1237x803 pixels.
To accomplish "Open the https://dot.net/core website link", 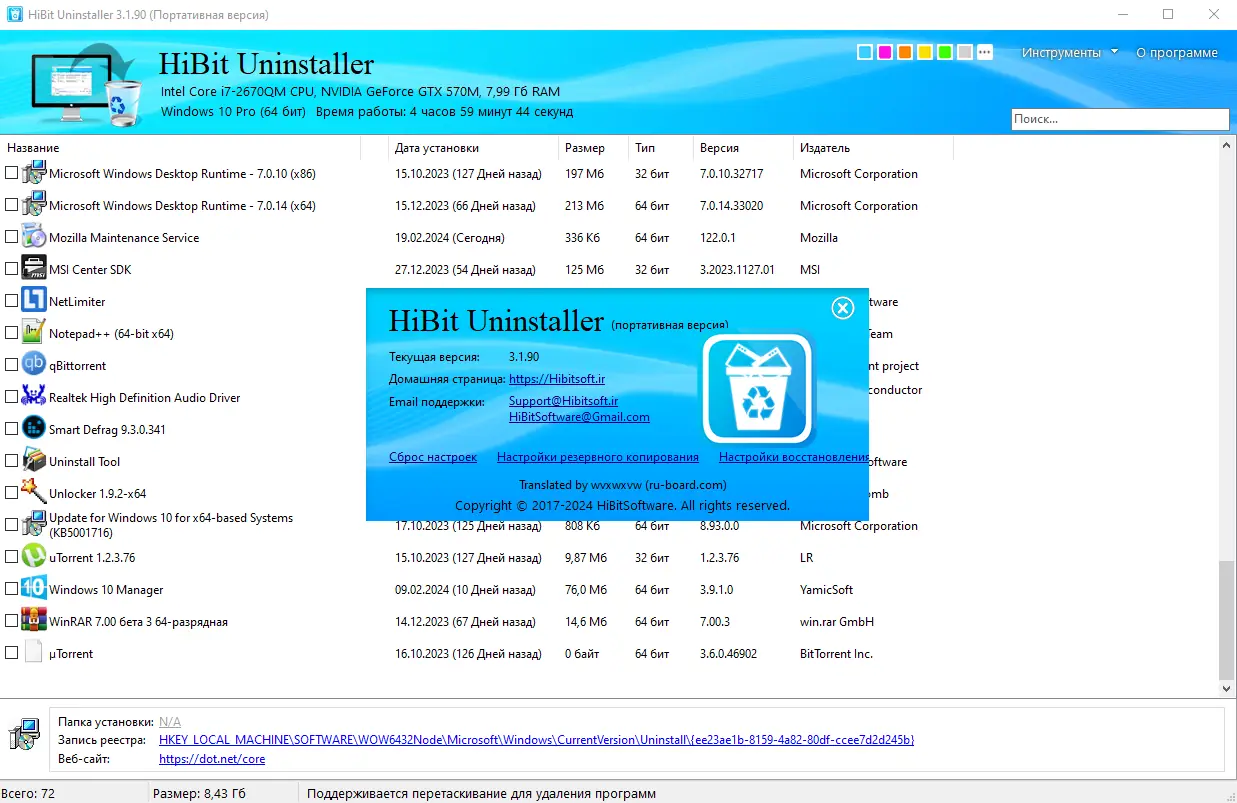I will pyautogui.click(x=212, y=759).
